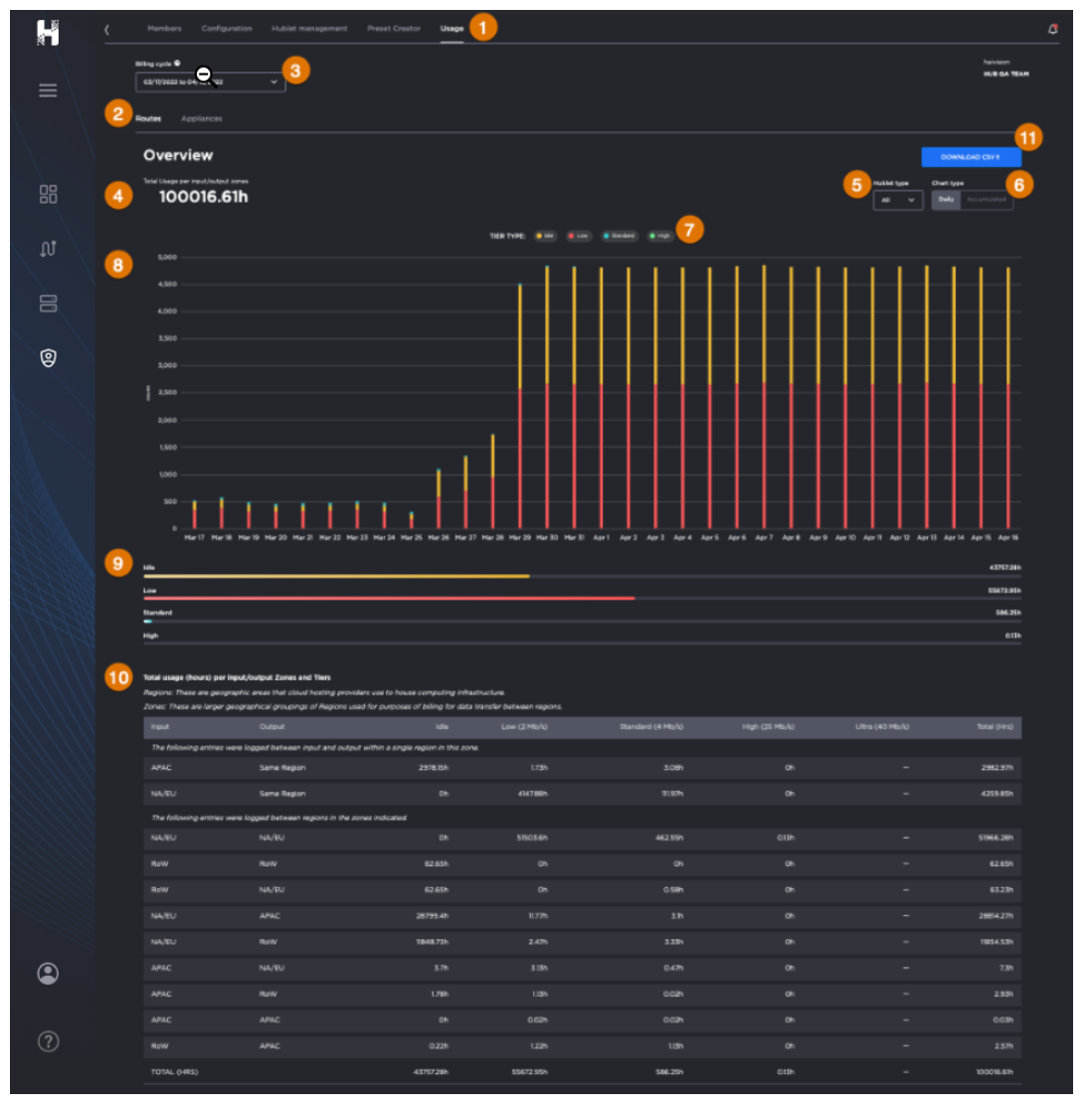The height and width of the screenshot is (1114, 1092).
Task: Switch to the Appliances tab
Action: coord(201,118)
